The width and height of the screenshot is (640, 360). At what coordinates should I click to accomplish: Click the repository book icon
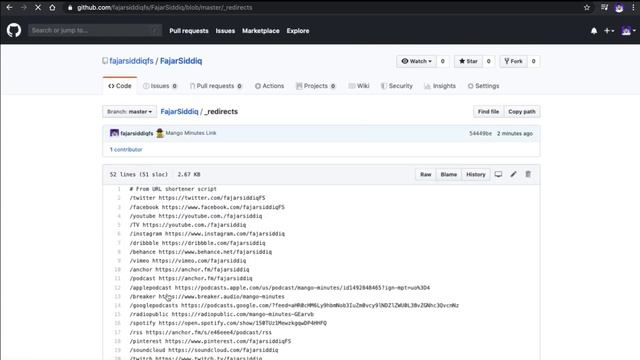pos(105,61)
